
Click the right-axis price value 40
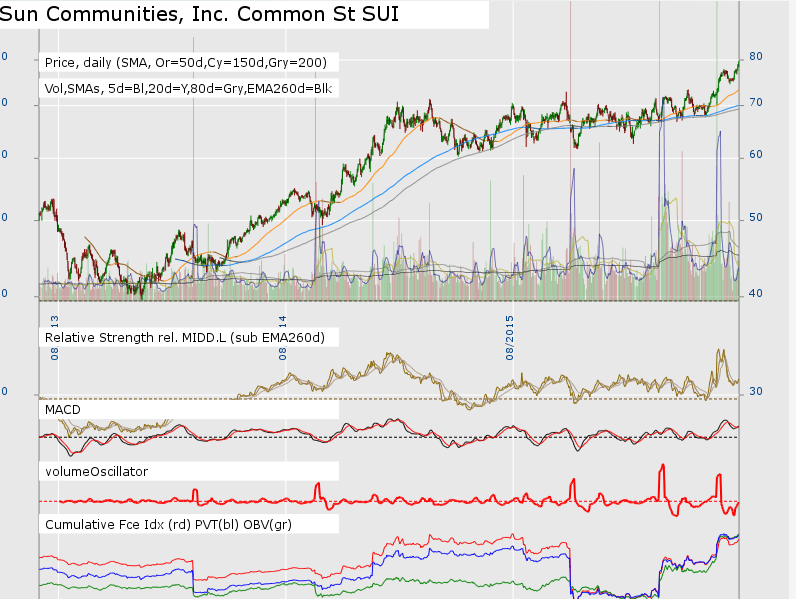[x=755, y=293]
